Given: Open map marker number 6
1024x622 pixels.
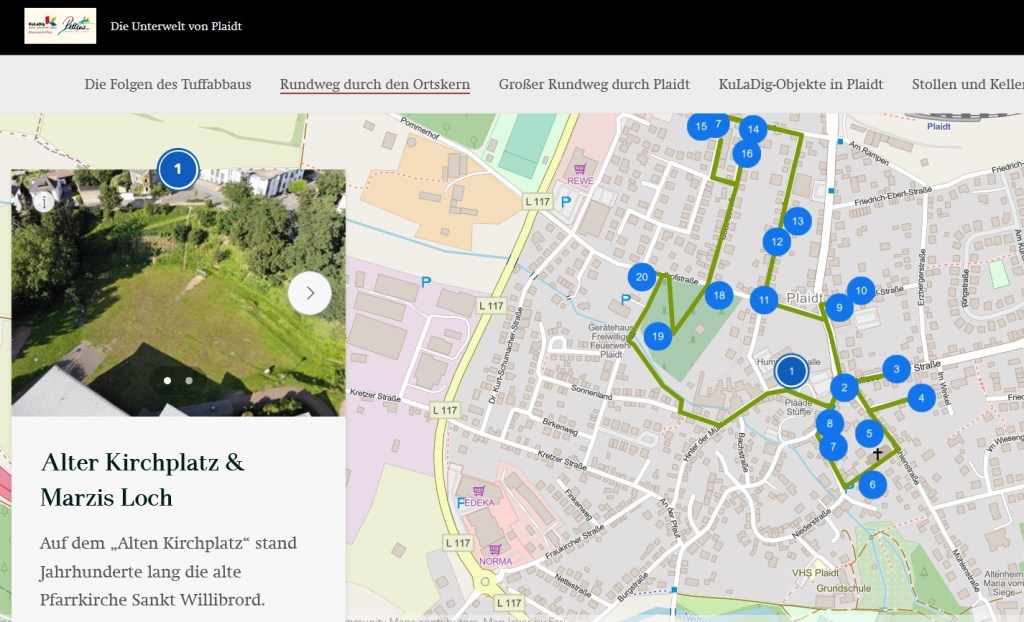Looking at the screenshot, I should click(872, 485).
